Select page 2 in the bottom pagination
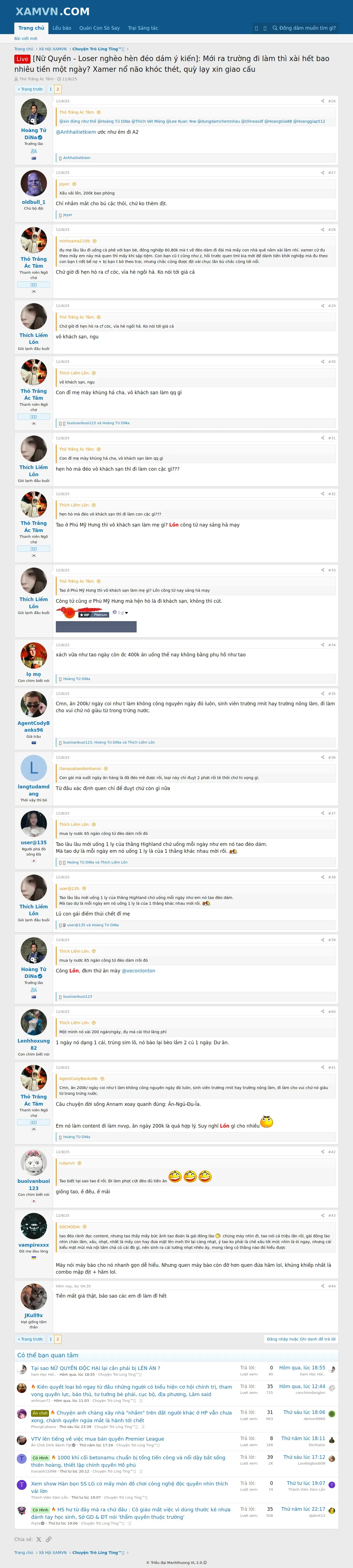 (58, 1339)
